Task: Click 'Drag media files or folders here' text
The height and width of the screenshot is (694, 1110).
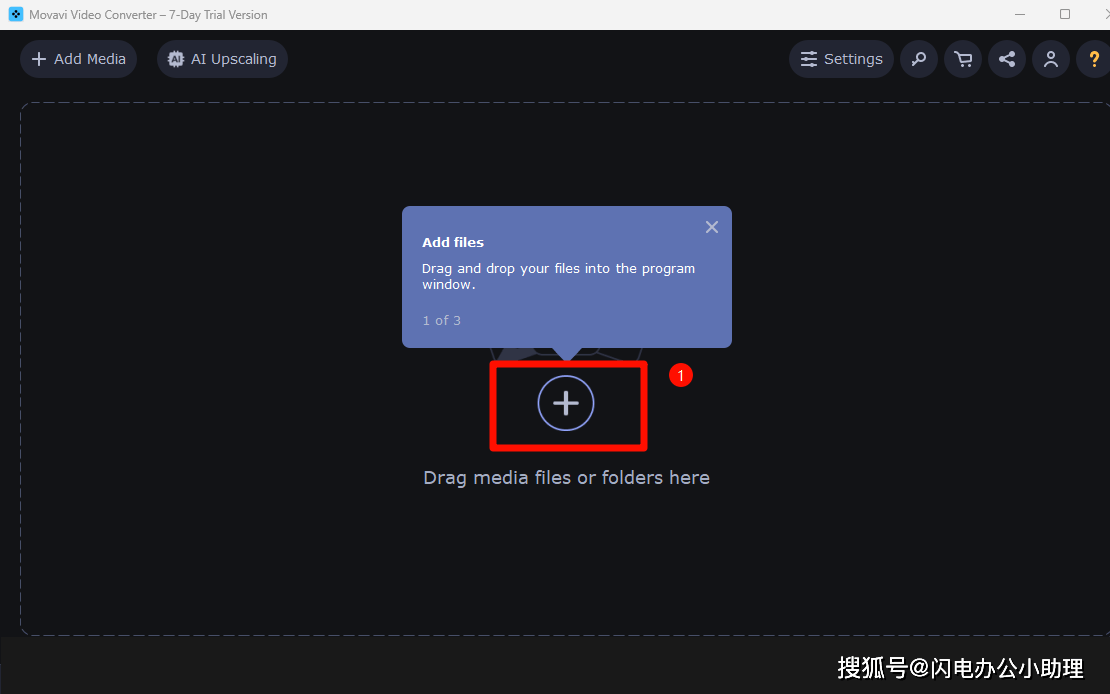Action: click(x=566, y=478)
